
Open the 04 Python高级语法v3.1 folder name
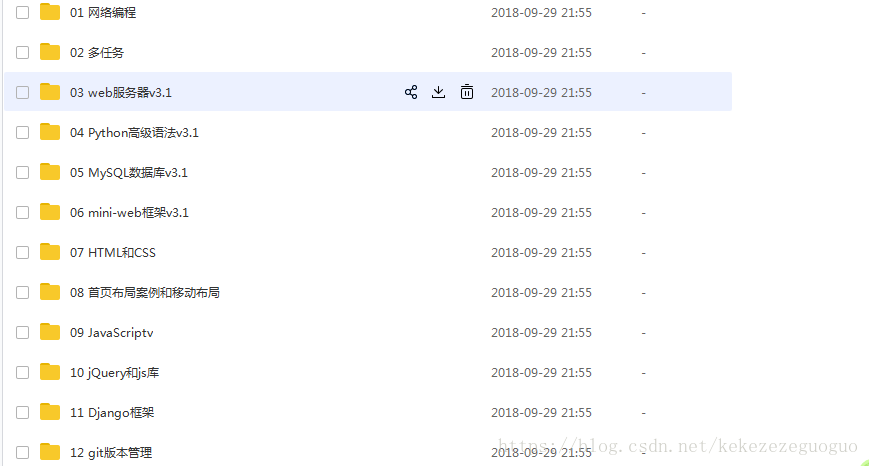click(x=134, y=133)
